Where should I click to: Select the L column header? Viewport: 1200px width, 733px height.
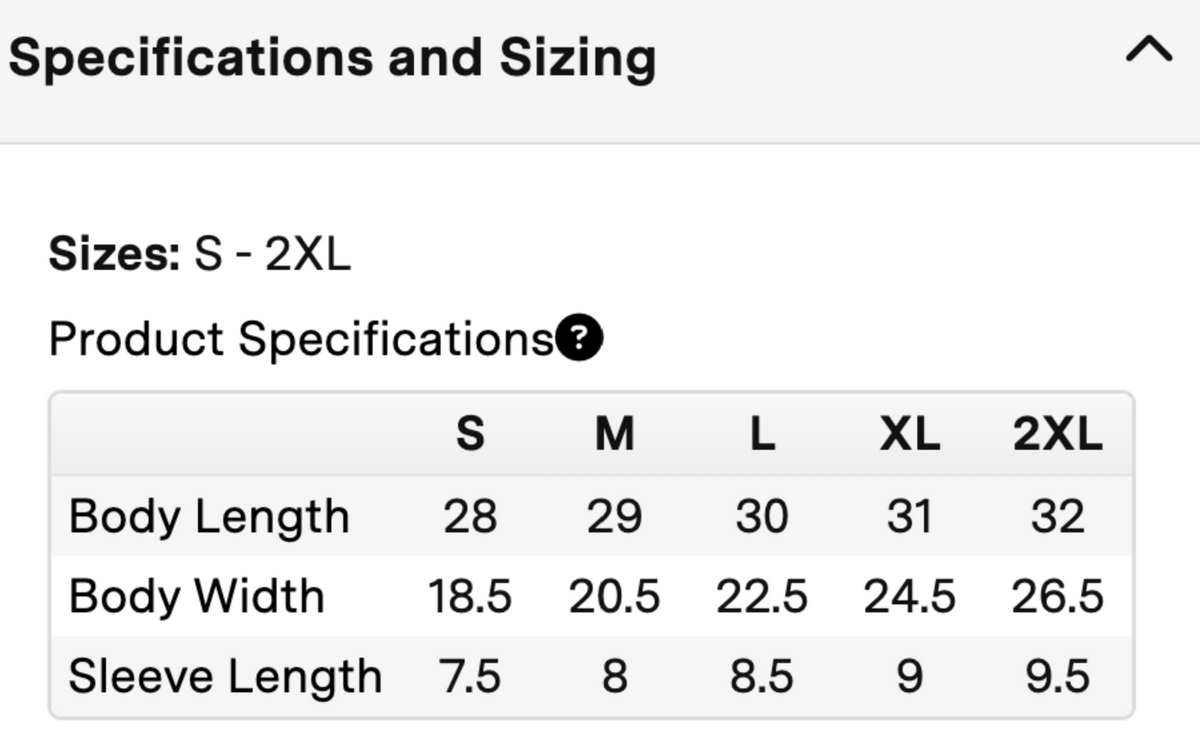click(x=762, y=434)
